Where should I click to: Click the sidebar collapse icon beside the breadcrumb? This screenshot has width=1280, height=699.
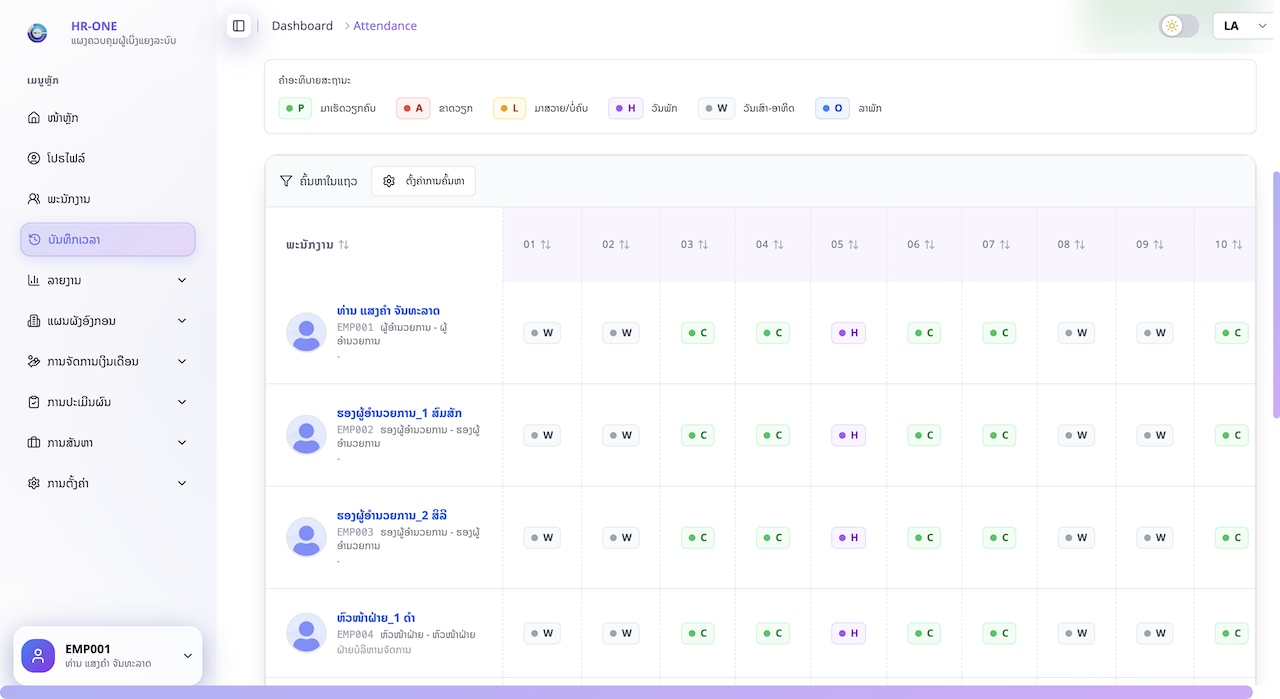238,25
